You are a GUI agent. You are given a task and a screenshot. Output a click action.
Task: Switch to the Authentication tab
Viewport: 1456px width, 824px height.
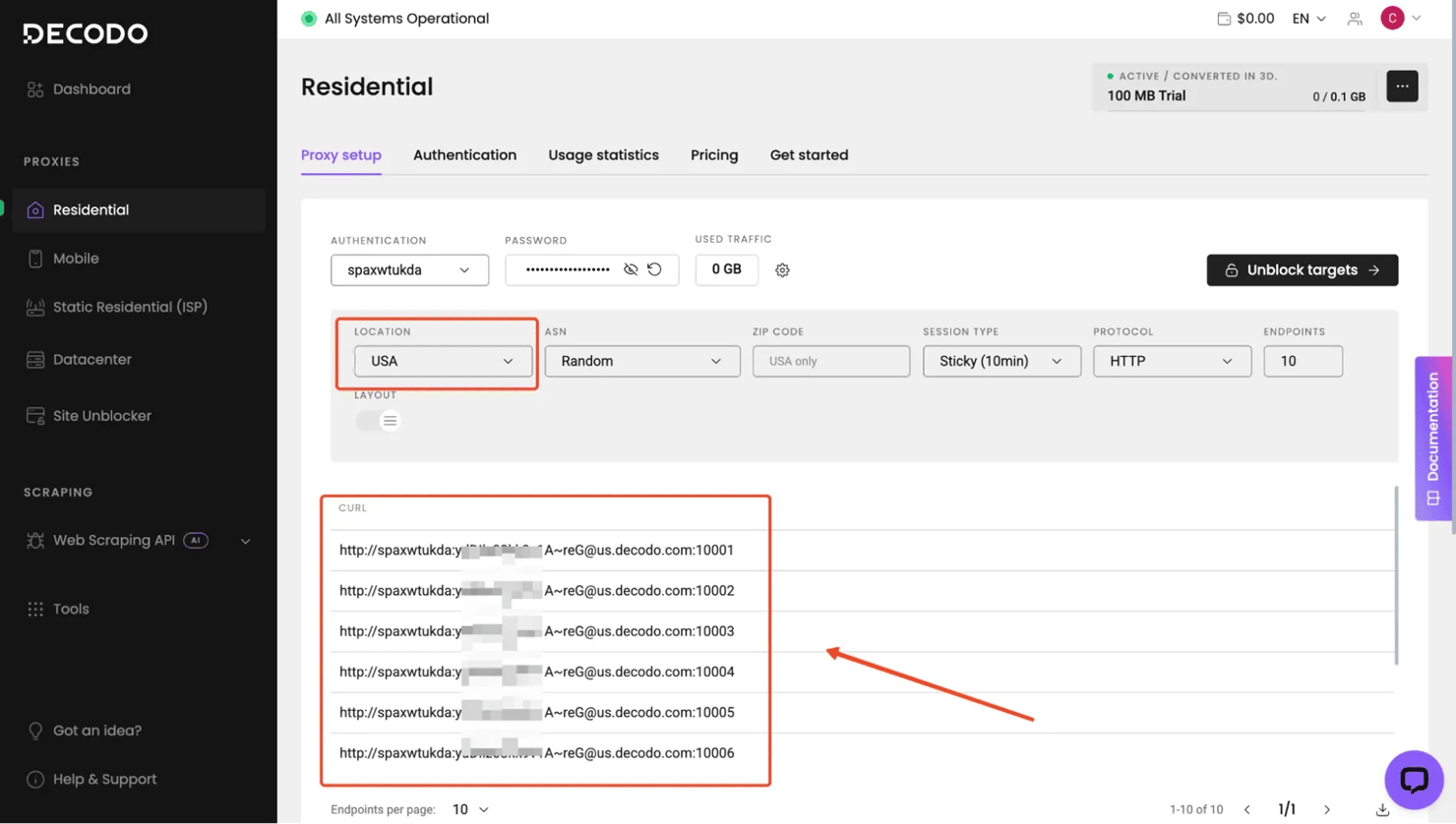point(464,155)
